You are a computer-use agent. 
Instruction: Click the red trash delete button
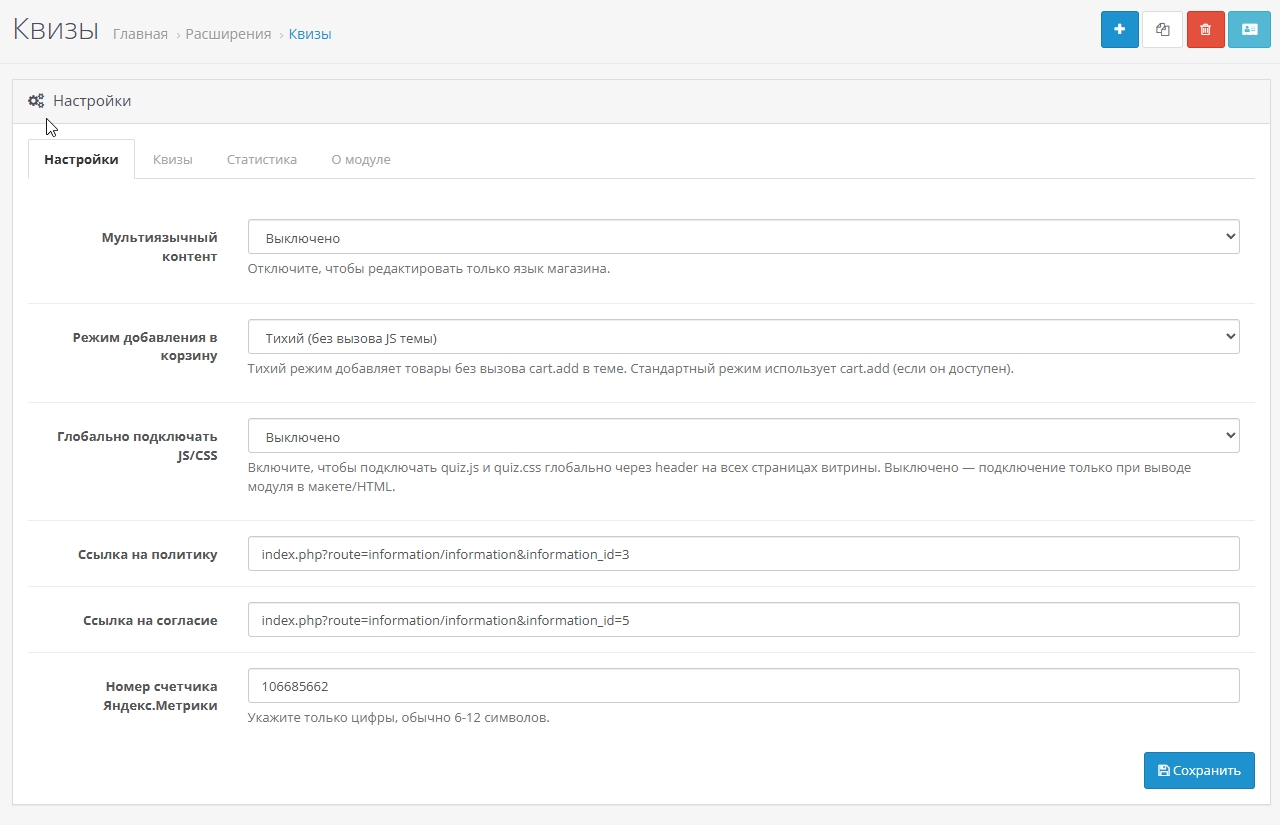pos(1205,30)
